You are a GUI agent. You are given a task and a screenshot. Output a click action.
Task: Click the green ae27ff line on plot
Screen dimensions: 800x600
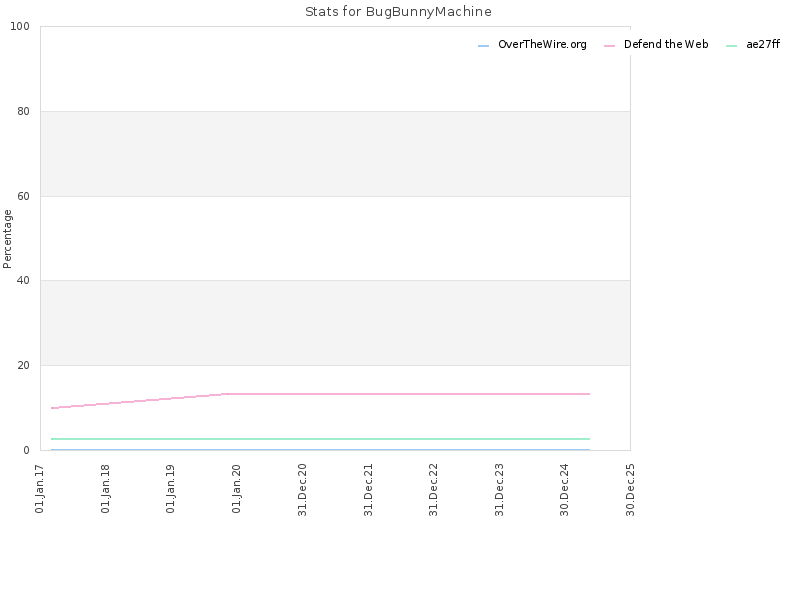point(320,439)
